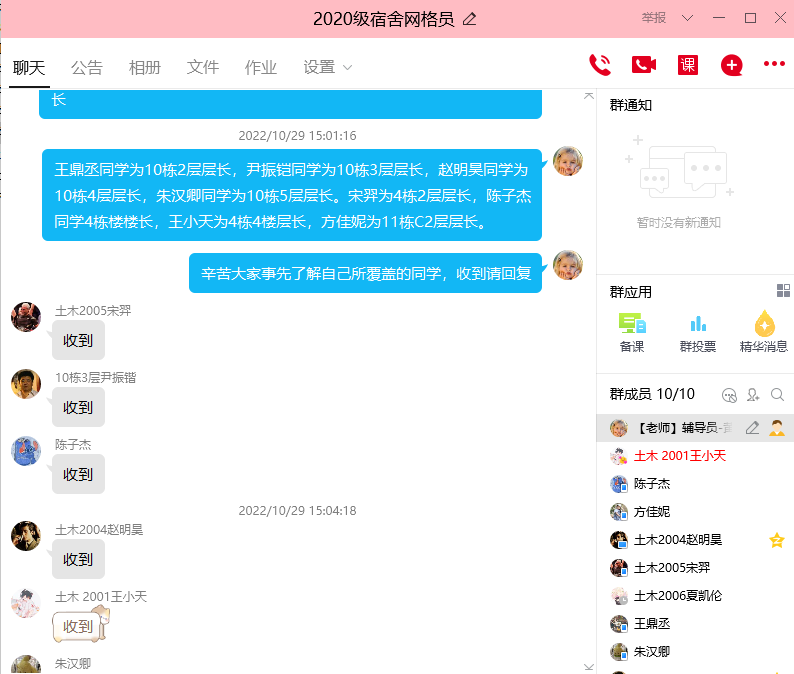Click the red plus invite icon
The width and height of the screenshot is (794, 674).
(732, 66)
